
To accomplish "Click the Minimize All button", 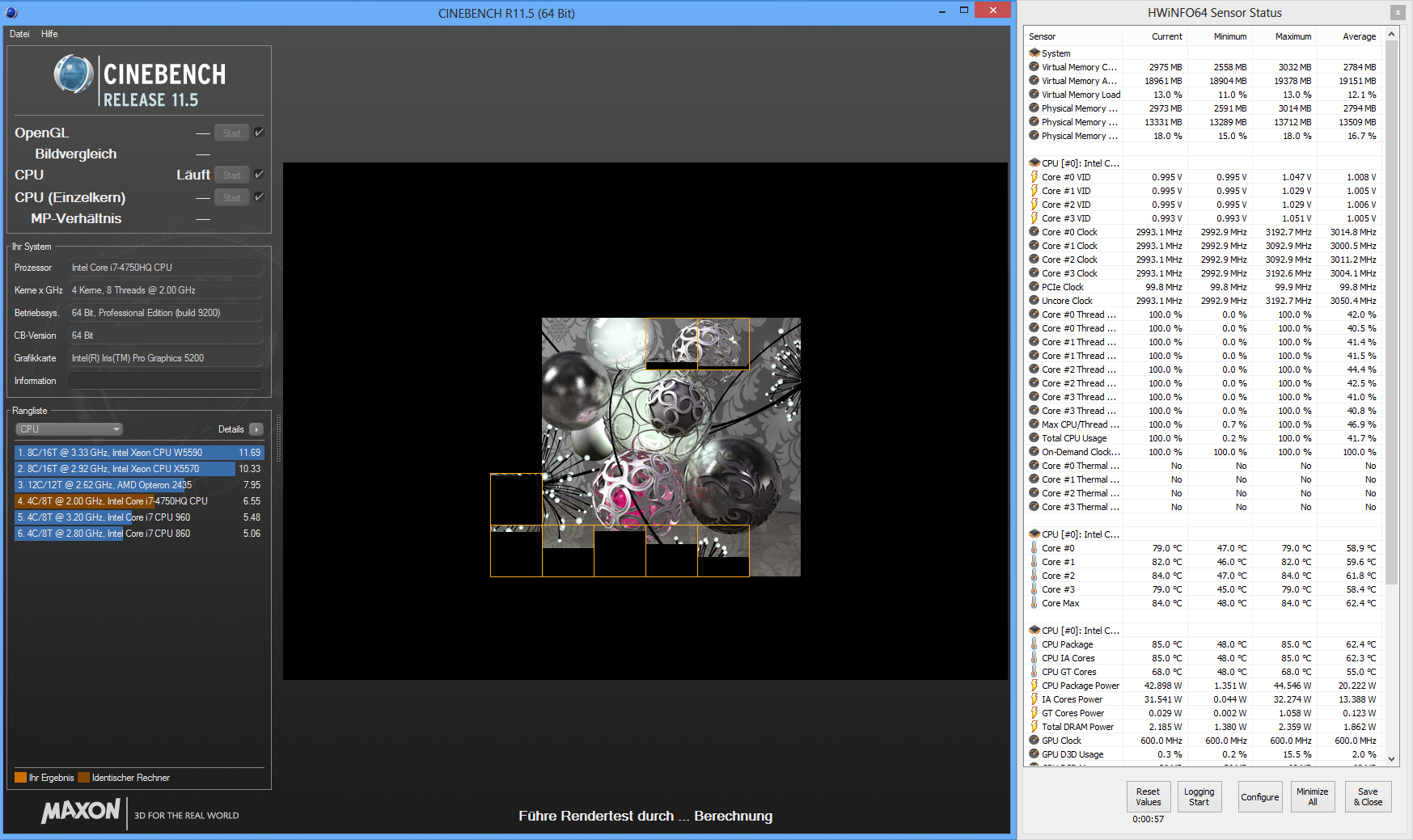I will click(1312, 797).
